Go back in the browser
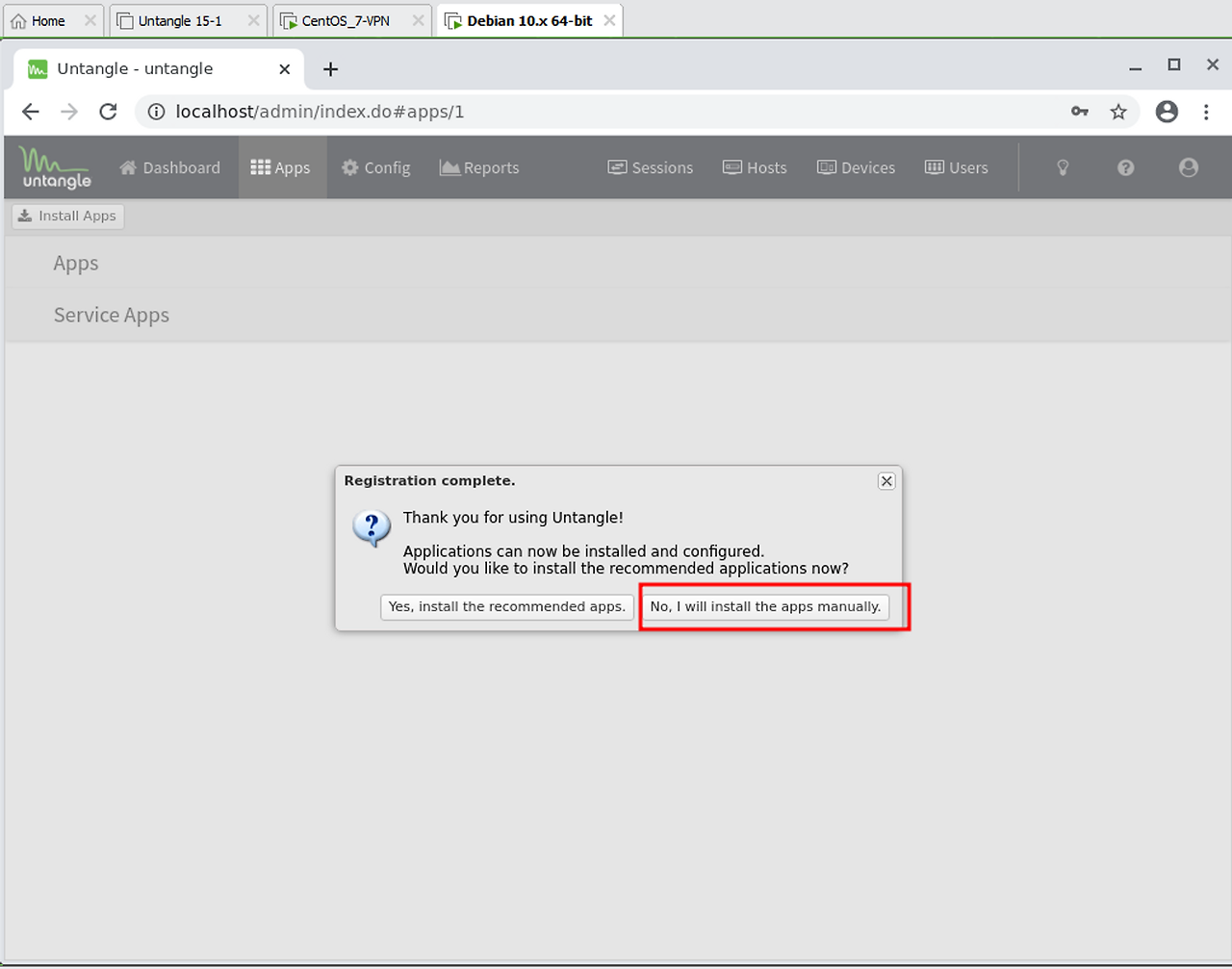Image resolution: width=1232 pixels, height=969 pixels. pyautogui.click(x=31, y=112)
